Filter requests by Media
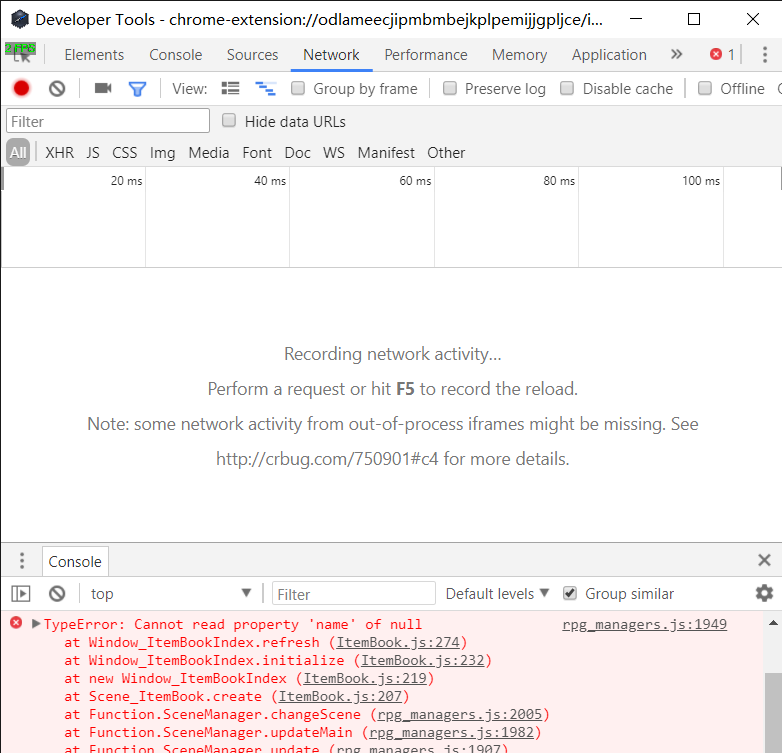 tap(208, 153)
